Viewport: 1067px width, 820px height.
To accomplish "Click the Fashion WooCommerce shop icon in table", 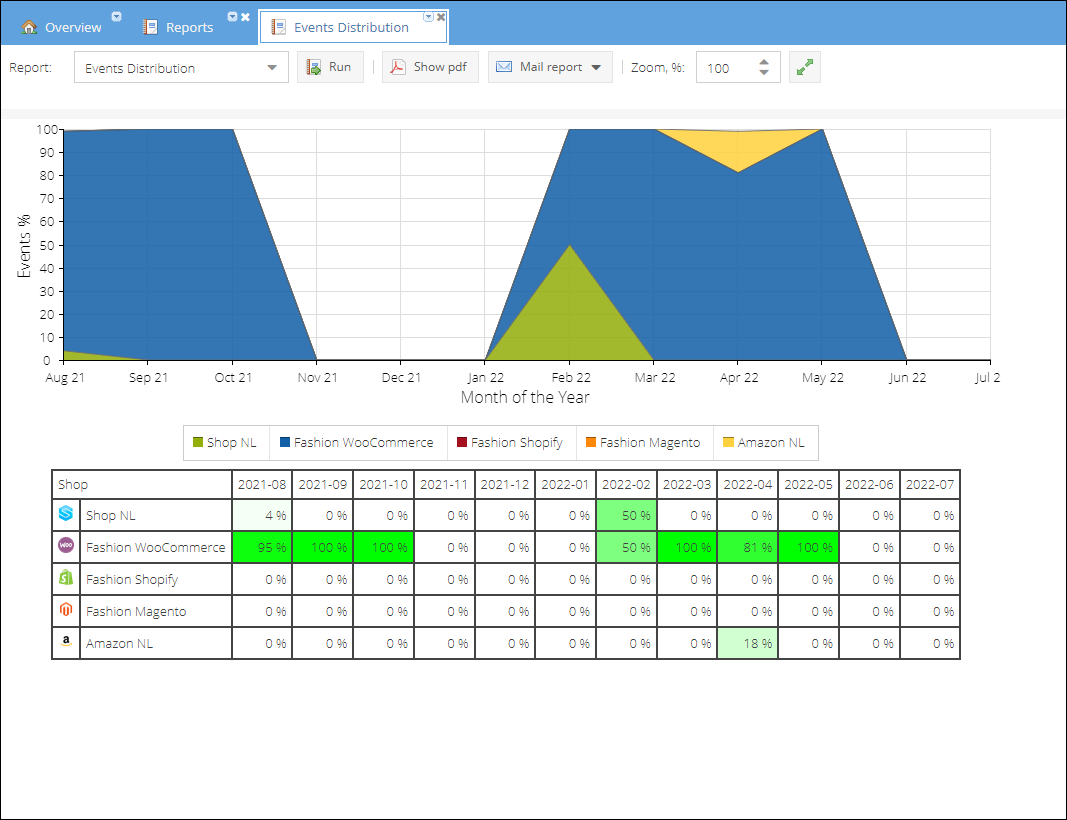I will click(66, 545).
